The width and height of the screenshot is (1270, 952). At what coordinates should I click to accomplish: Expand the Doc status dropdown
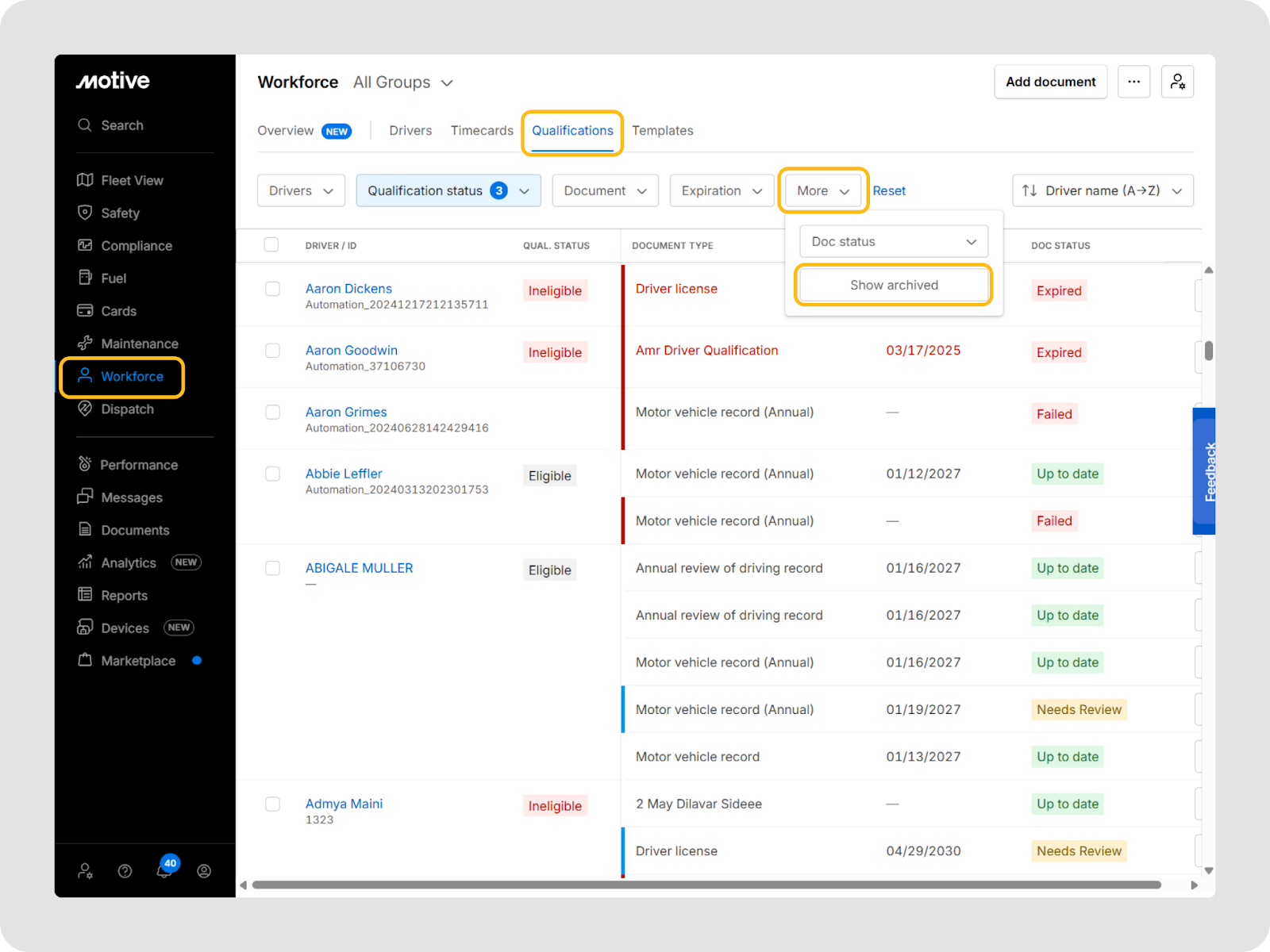(893, 241)
